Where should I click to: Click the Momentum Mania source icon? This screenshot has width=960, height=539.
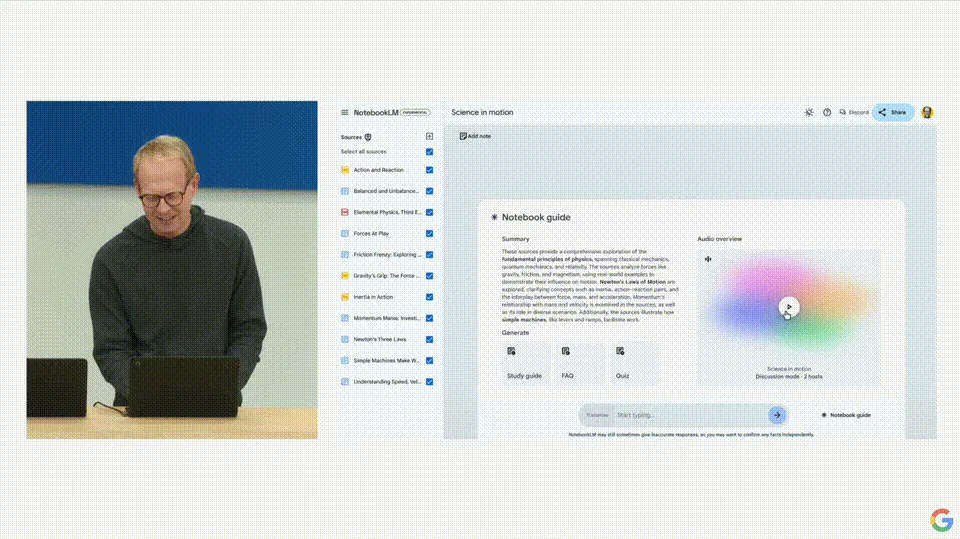pos(345,318)
